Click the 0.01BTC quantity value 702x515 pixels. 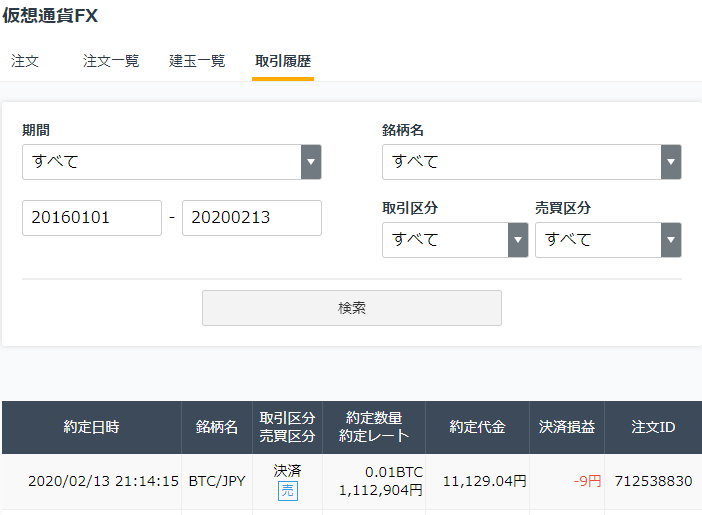[394, 472]
